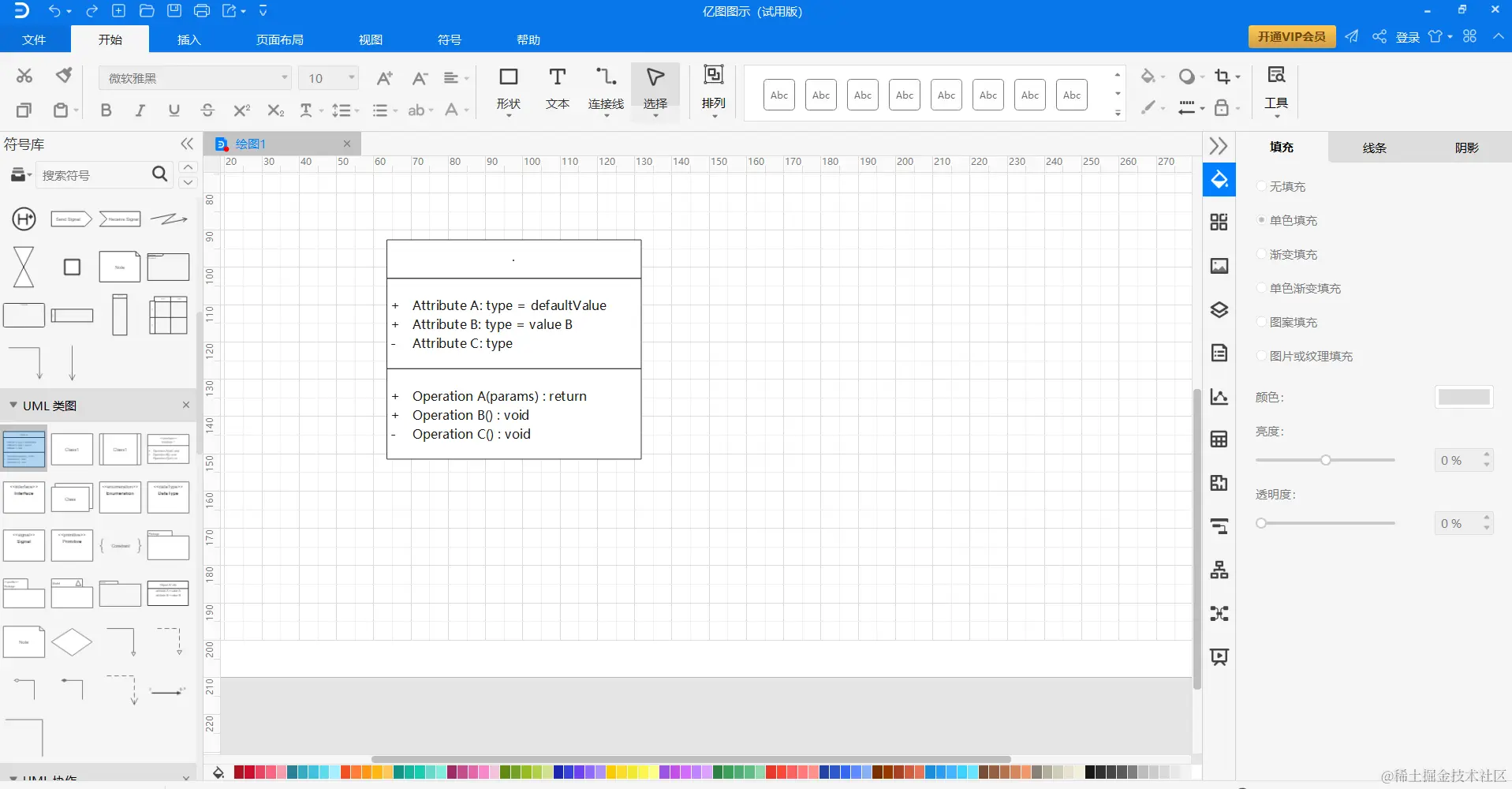Select the Connector tool
The height and width of the screenshot is (789, 1512).
606,91
